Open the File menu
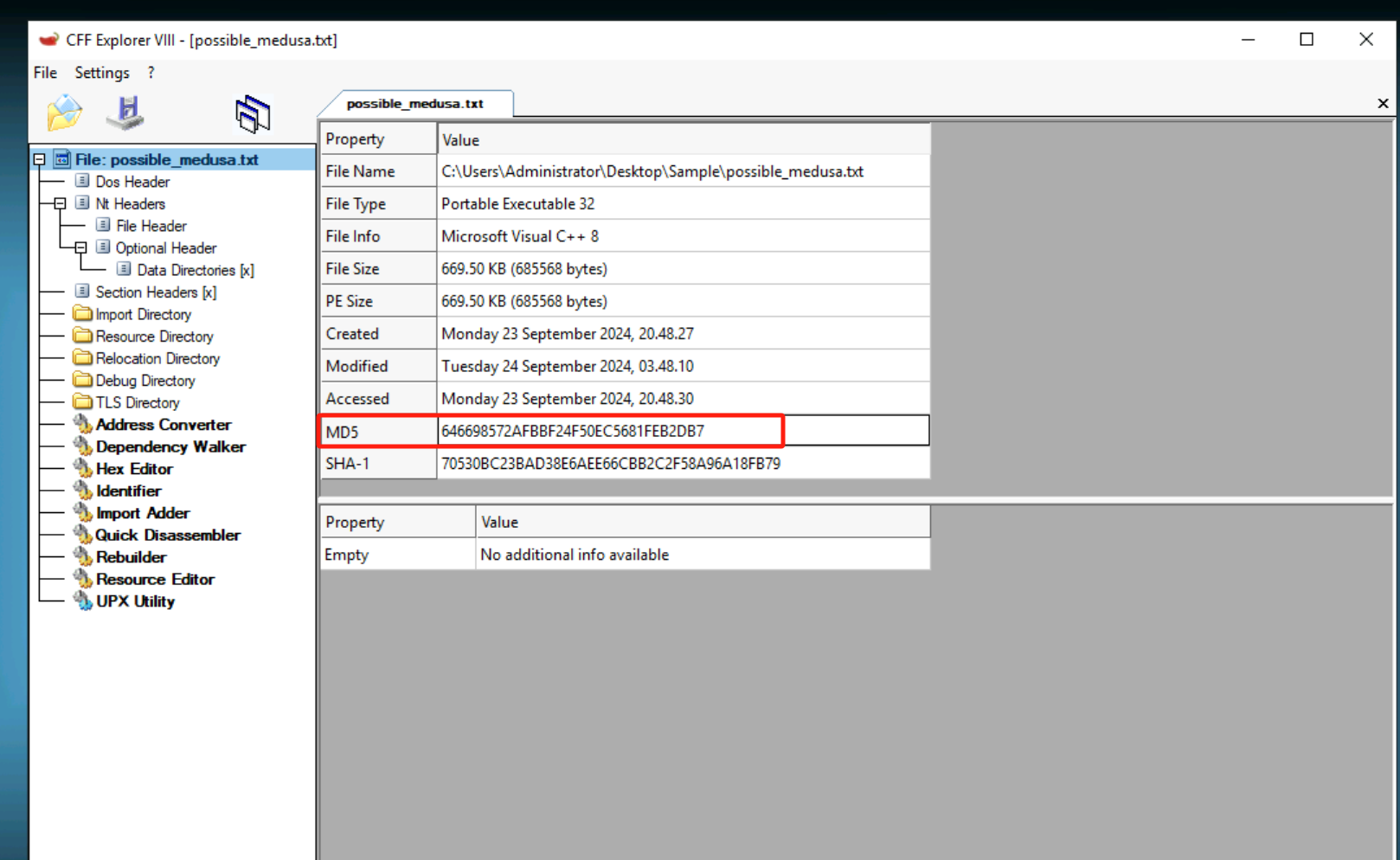1400x860 pixels. tap(45, 73)
